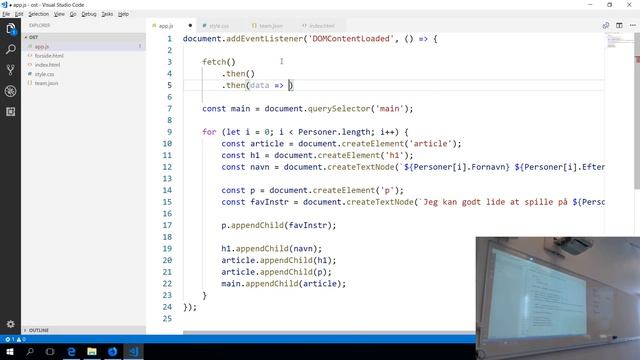Place cursor on 'fetch()' in line 3
This screenshot has width=640, height=360.
pyautogui.click(x=219, y=62)
